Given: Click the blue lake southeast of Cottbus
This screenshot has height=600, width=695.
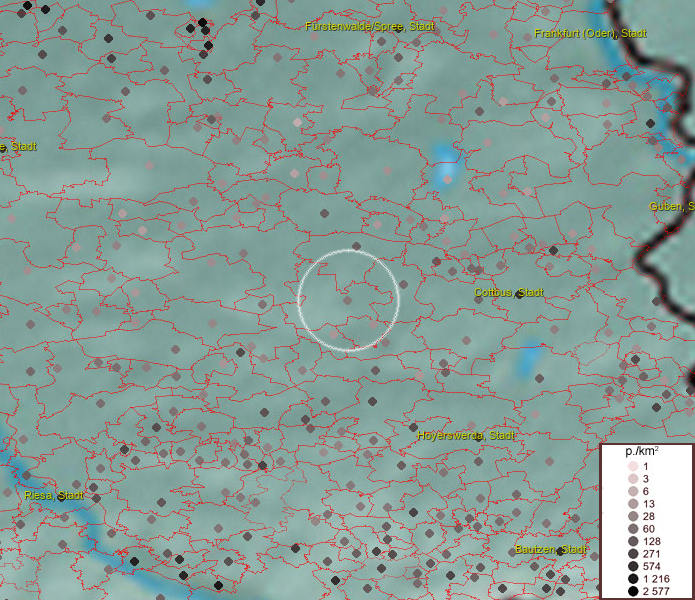Looking at the screenshot, I should [x=530, y=355].
